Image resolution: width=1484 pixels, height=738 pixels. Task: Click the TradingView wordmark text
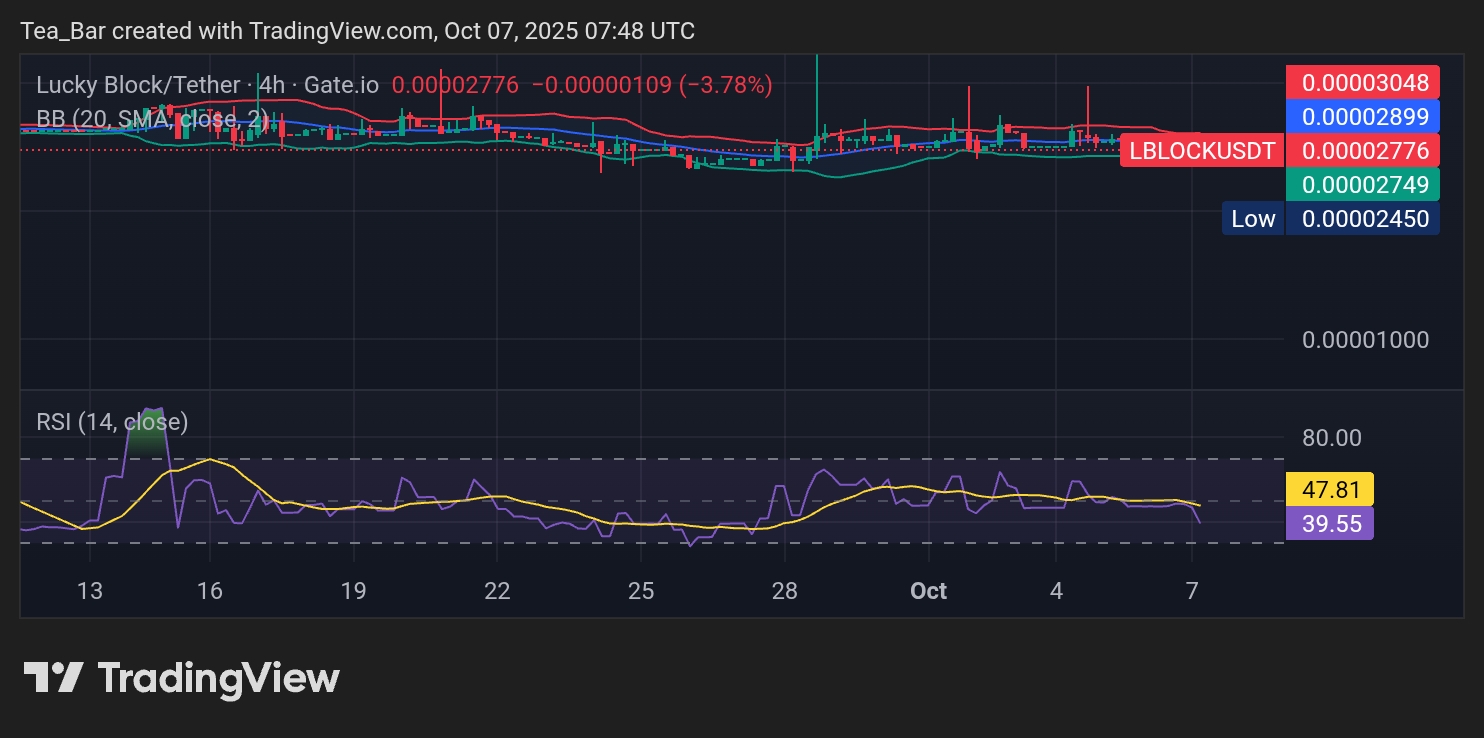click(x=218, y=678)
